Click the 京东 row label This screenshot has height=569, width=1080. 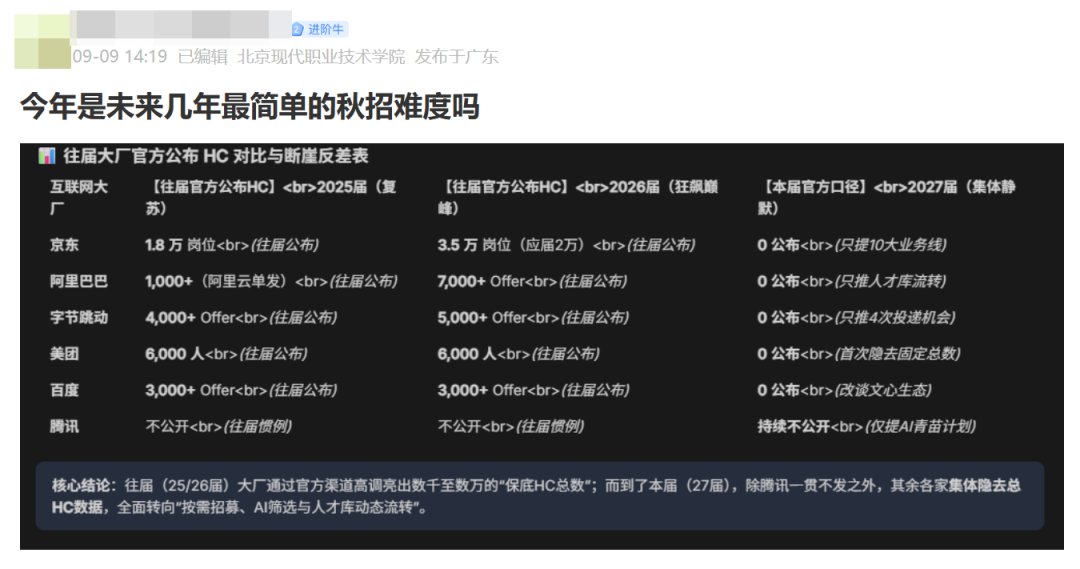(x=64, y=245)
